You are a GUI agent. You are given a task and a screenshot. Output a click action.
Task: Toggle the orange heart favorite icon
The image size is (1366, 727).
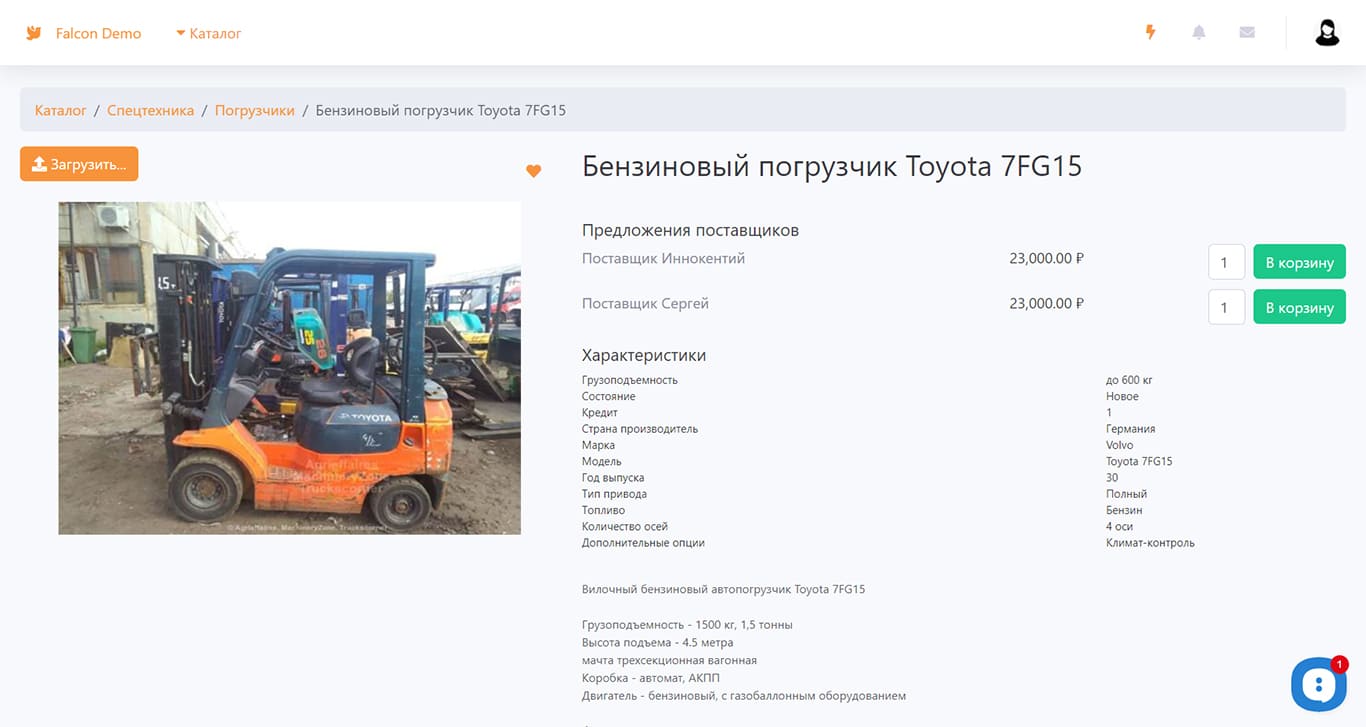tap(533, 171)
